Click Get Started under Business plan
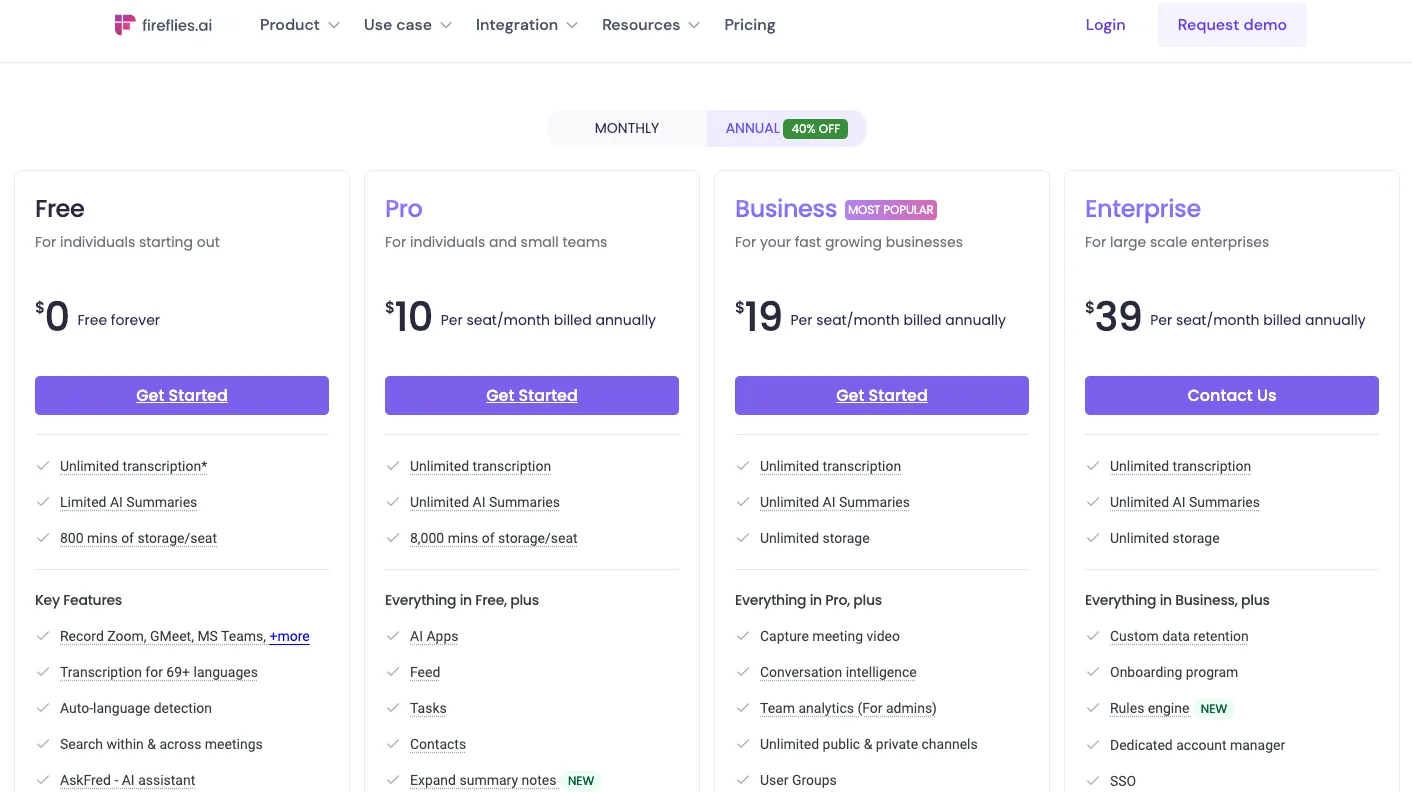 pos(882,395)
